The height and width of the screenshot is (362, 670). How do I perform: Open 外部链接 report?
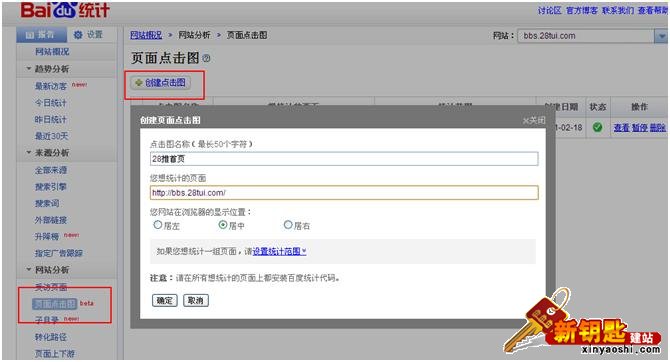tap(51, 220)
